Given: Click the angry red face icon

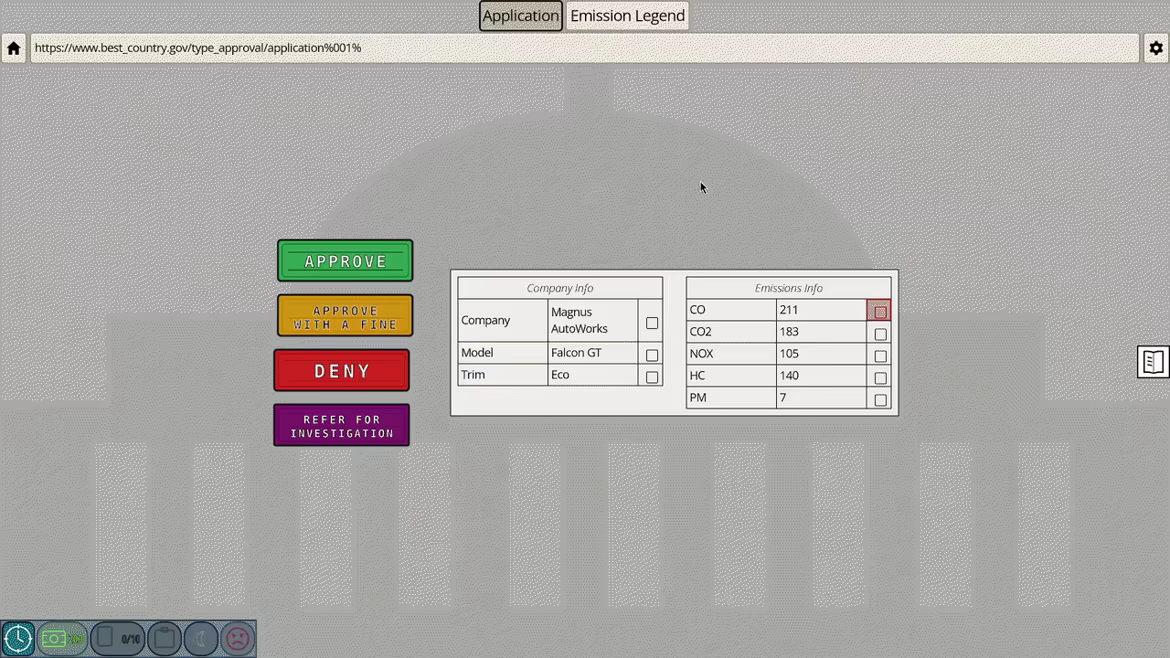Looking at the screenshot, I should (238, 638).
